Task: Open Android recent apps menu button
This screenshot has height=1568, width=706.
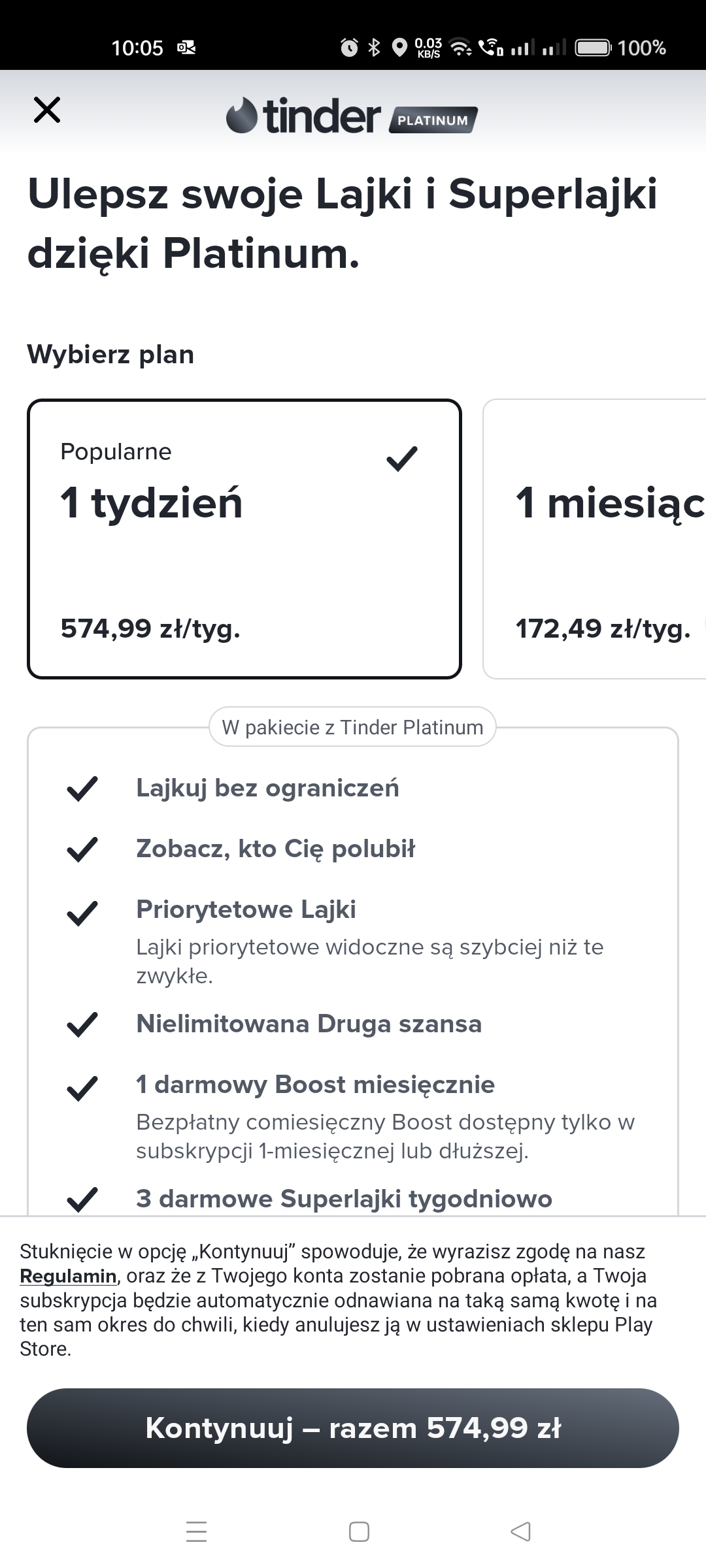Action: click(x=196, y=1531)
